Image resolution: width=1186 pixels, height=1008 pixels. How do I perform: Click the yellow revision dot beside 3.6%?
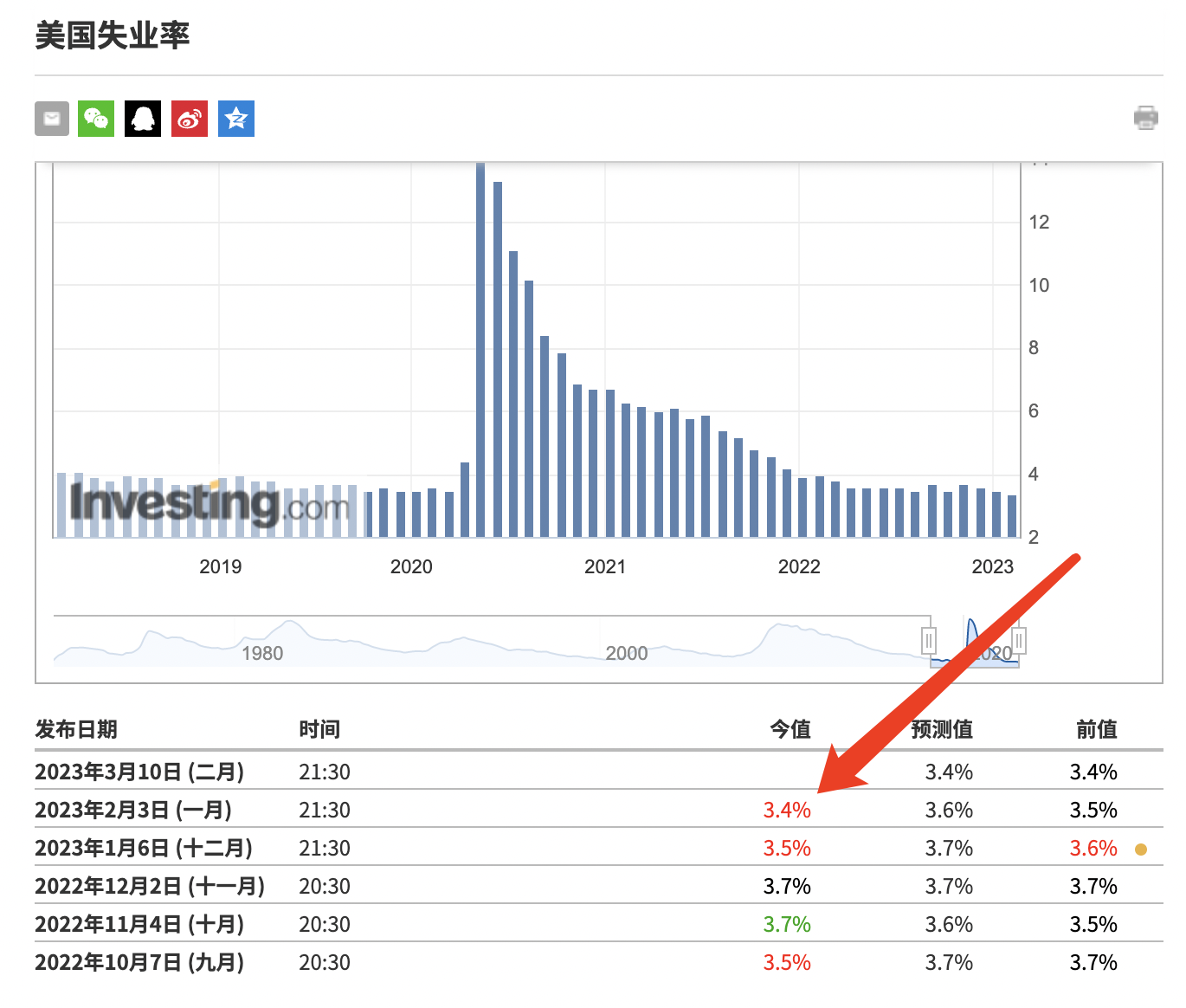tap(1141, 850)
